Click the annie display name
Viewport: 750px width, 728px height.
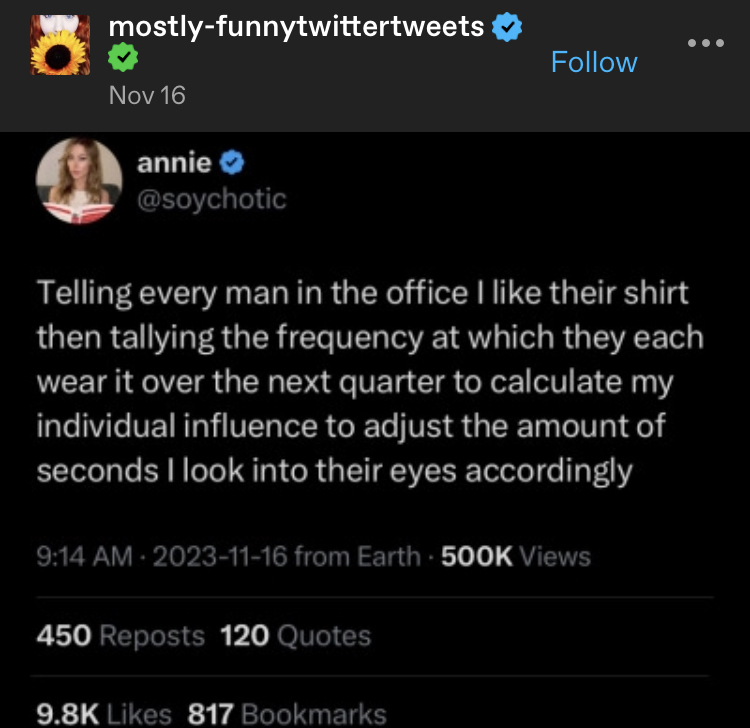[x=174, y=163]
